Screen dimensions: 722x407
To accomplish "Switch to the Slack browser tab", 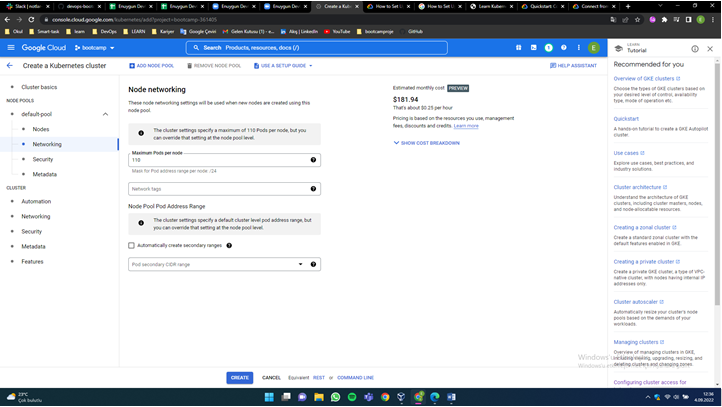I will coord(27,6).
